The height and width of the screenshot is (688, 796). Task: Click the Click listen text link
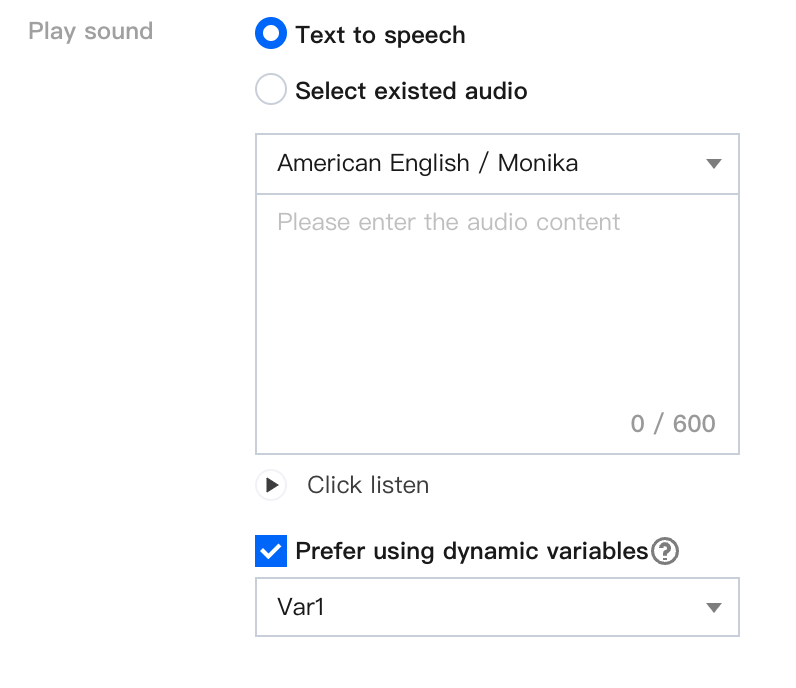pyautogui.click(x=368, y=485)
